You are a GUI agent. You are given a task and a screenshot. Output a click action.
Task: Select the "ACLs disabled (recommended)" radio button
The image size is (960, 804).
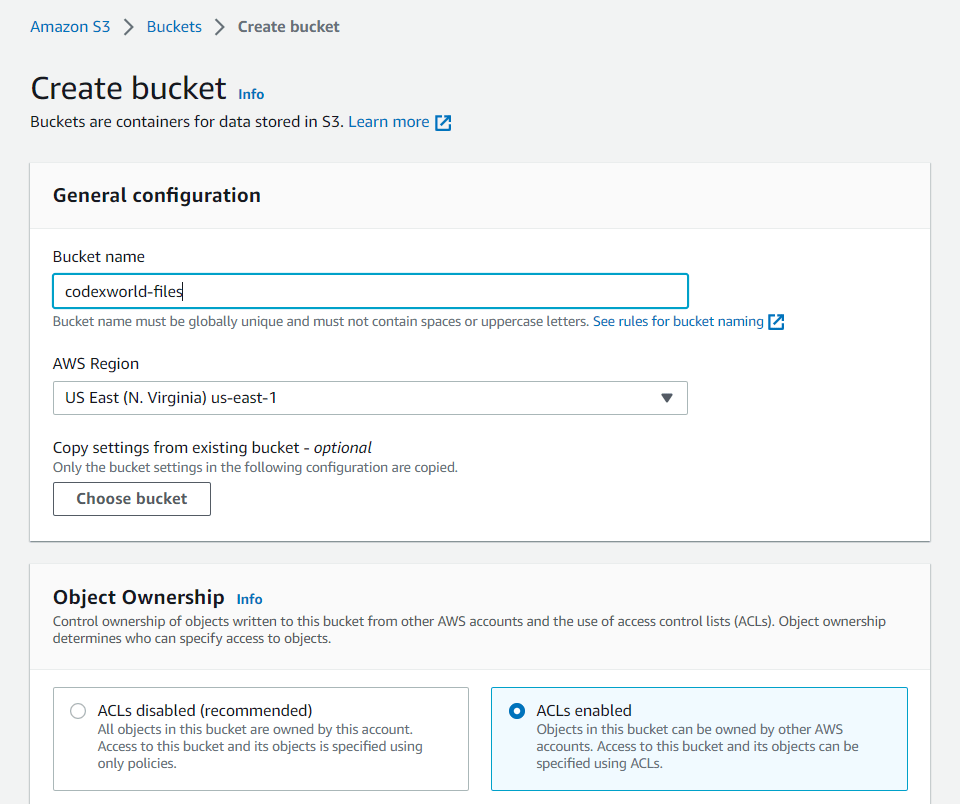78,710
